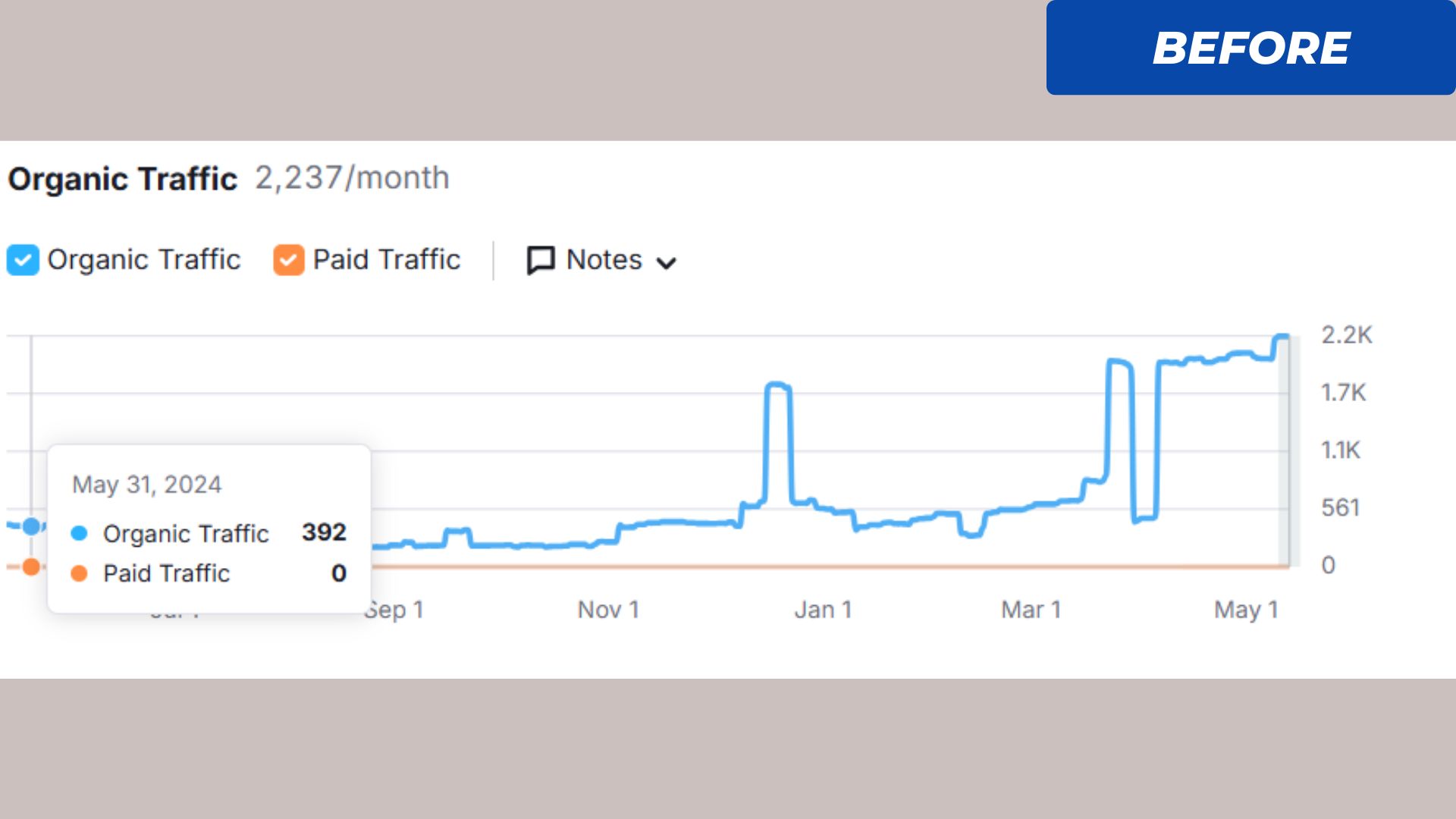Expand the Notes dropdown chevron
This screenshot has height=819, width=1456.
[667, 263]
